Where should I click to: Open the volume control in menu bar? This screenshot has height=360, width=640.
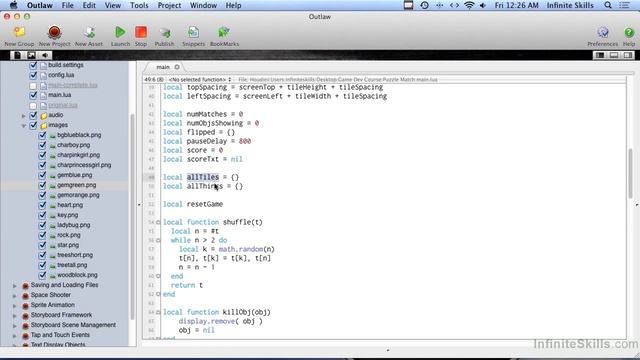point(483,5)
